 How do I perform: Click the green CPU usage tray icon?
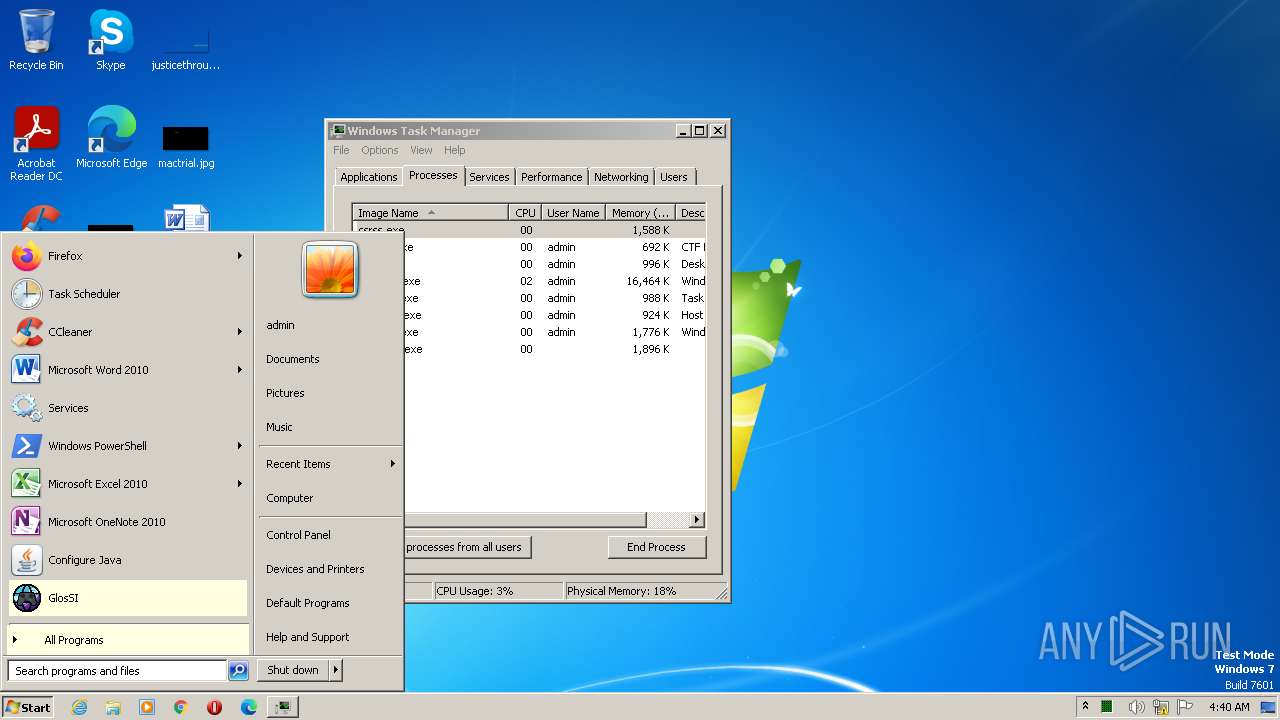[x=1107, y=707]
